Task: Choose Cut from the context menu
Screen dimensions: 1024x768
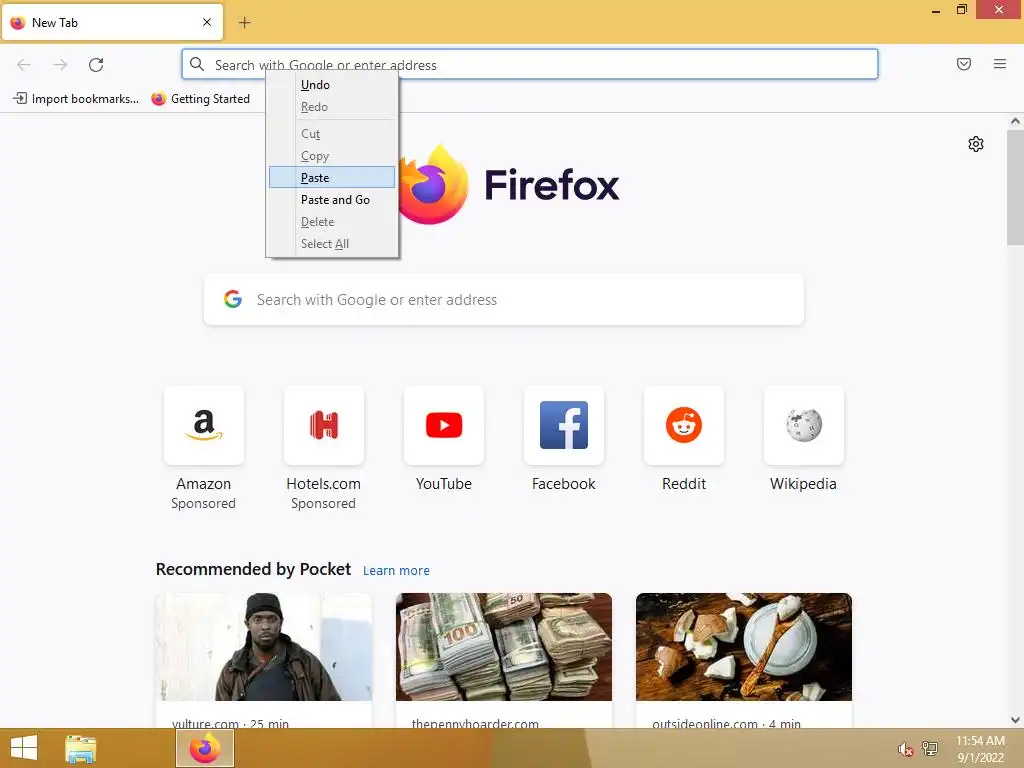Action: click(332, 134)
